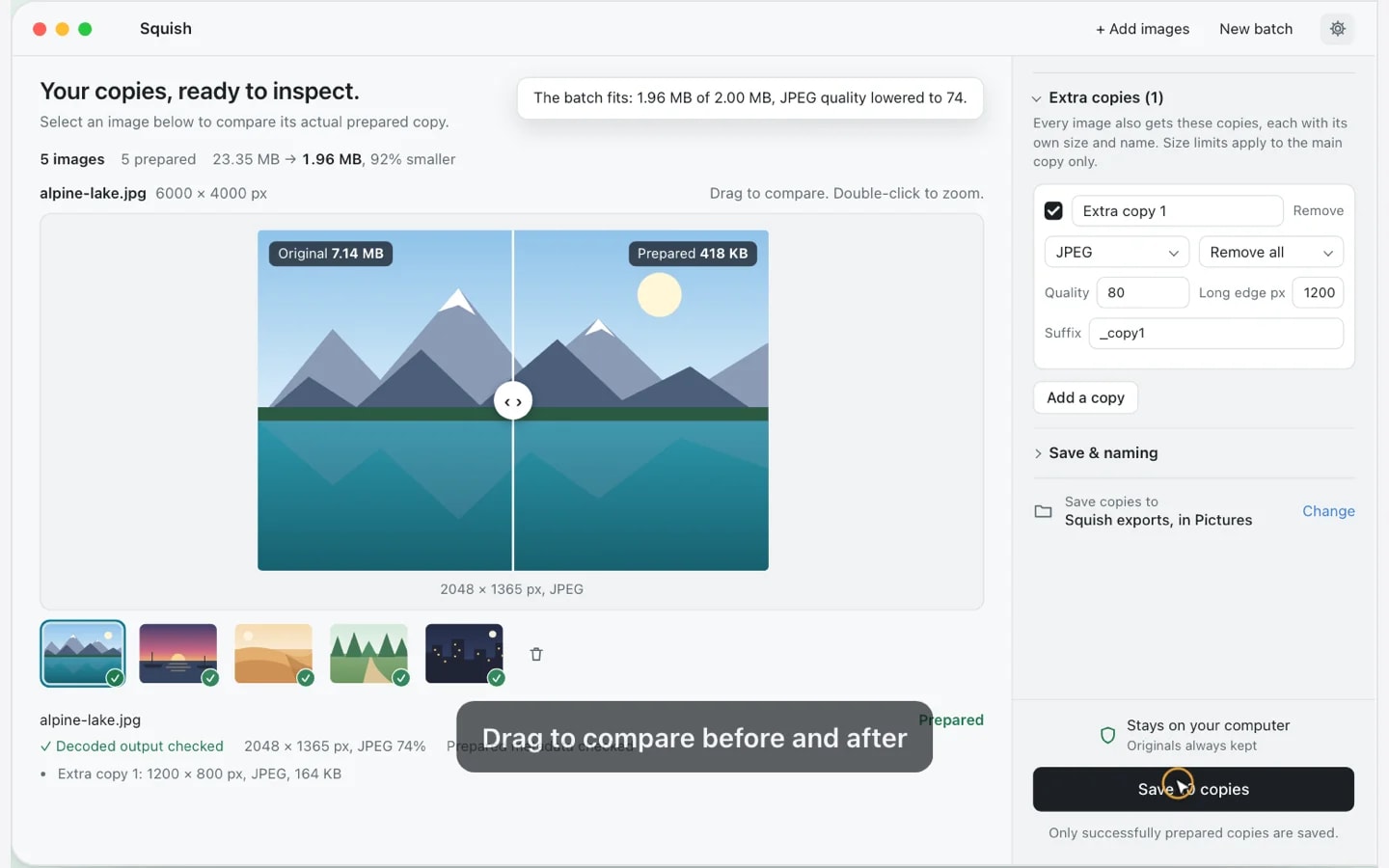Click the Save copies button
The width and height of the screenshot is (1389, 868).
[1193, 789]
